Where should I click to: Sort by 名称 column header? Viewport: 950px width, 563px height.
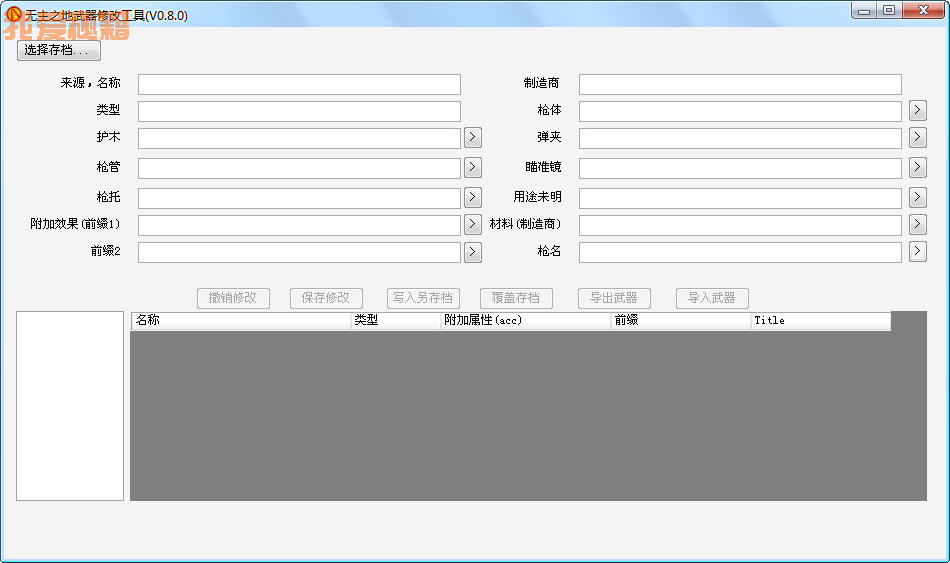point(240,321)
